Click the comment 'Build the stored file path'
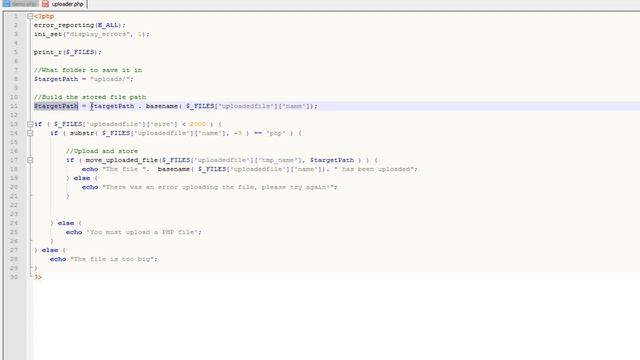 [90, 97]
